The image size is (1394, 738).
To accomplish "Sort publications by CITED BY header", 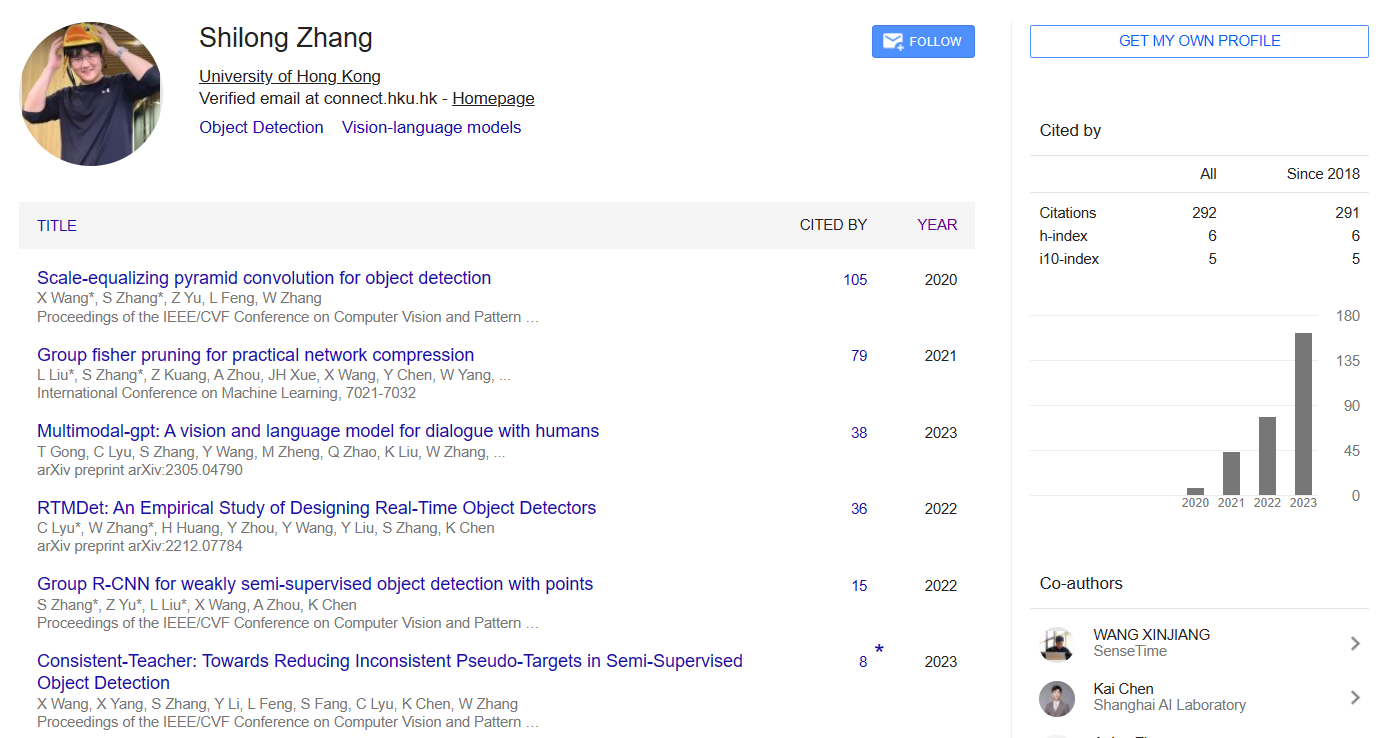I will 833,225.
